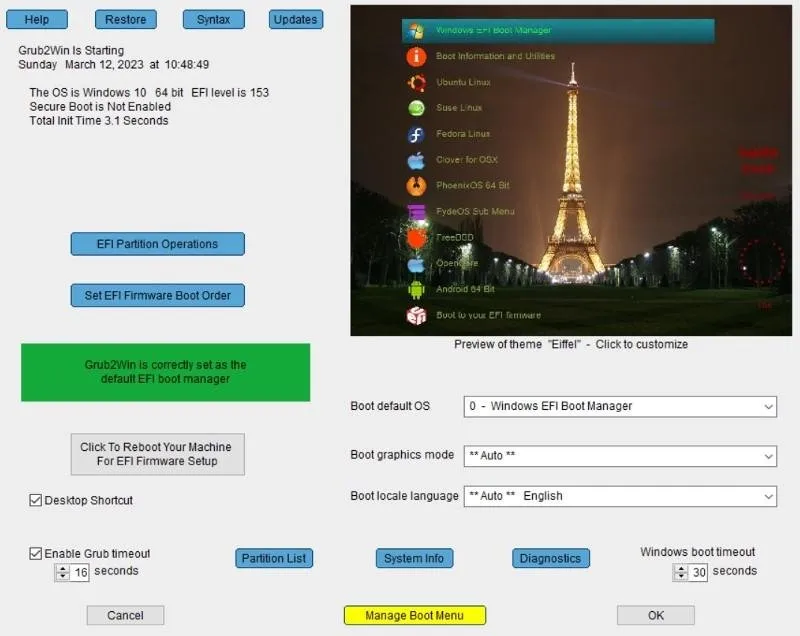This screenshot has height=636, width=800.
Task: Run Diagnostics button
Action: click(x=551, y=558)
